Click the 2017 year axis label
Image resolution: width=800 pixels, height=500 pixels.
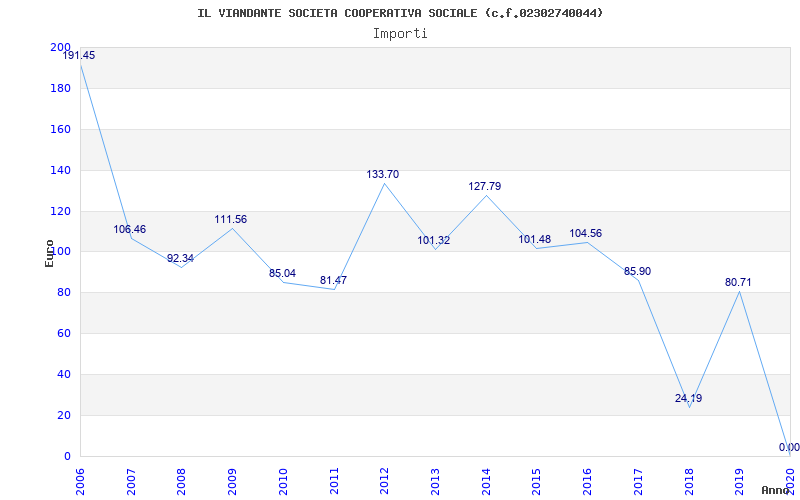(638, 481)
